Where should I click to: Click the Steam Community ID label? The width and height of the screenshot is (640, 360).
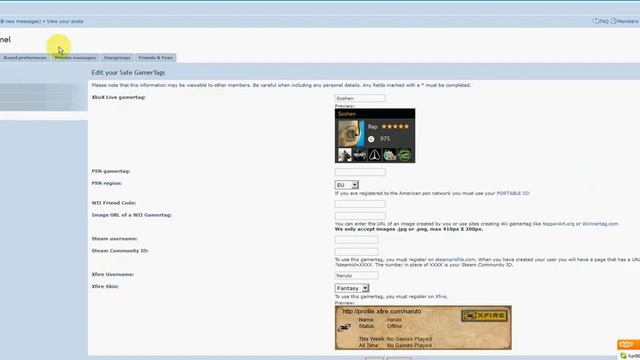click(x=120, y=251)
